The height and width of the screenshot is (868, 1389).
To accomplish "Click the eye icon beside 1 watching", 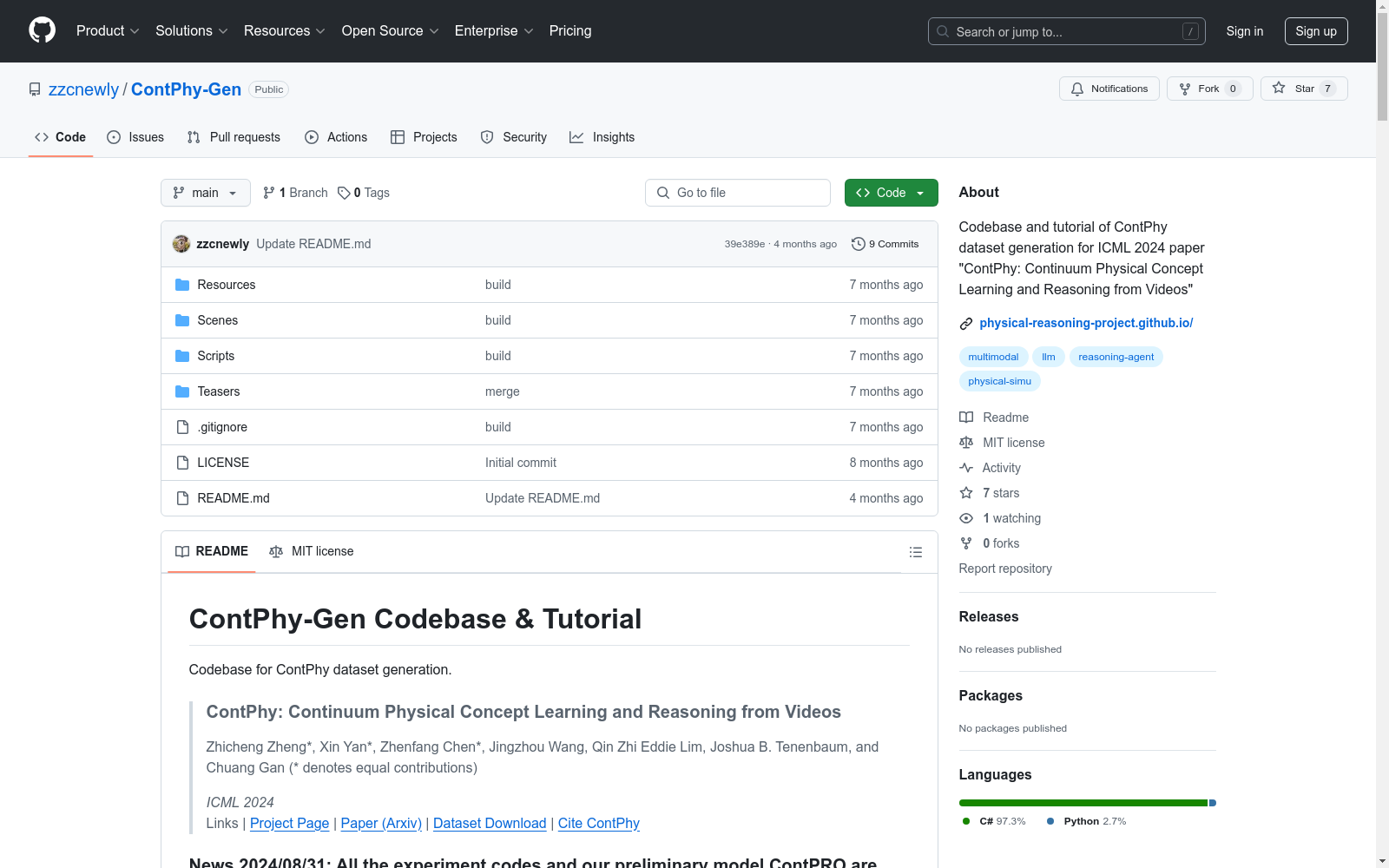I will (x=966, y=518).
